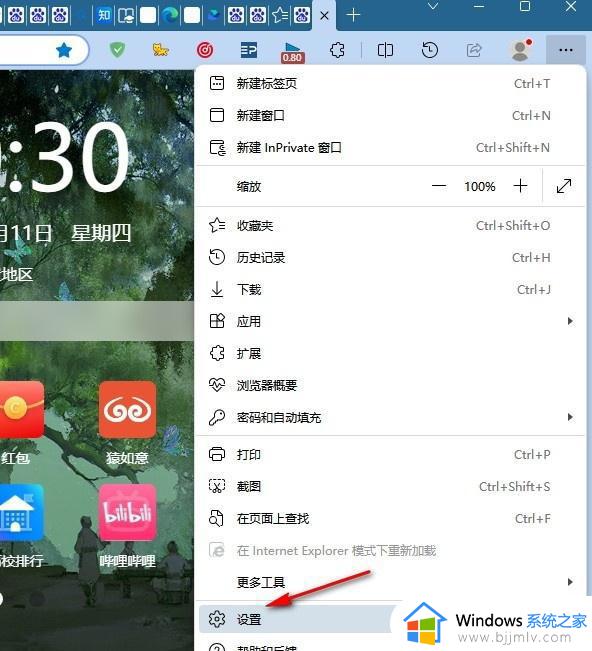Select 截图 menu item
The height and width of the screenshot is (651, 592).
click(x=390, y=487)
